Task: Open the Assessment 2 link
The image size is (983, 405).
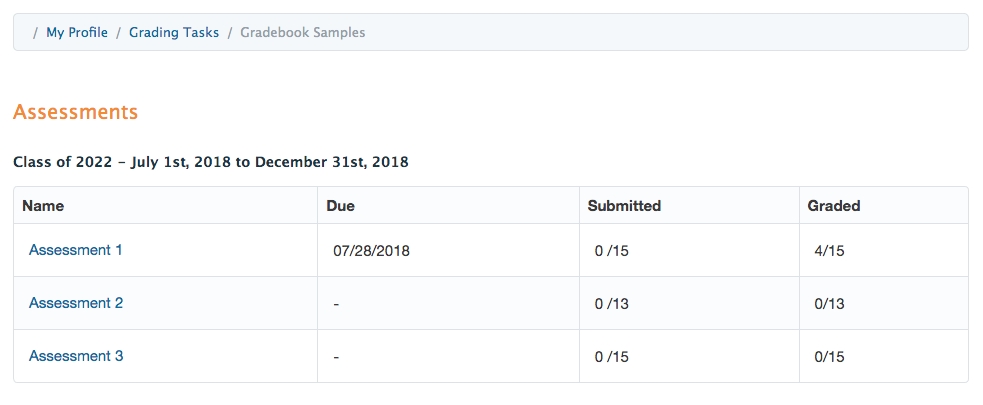Action: [76, 303]
